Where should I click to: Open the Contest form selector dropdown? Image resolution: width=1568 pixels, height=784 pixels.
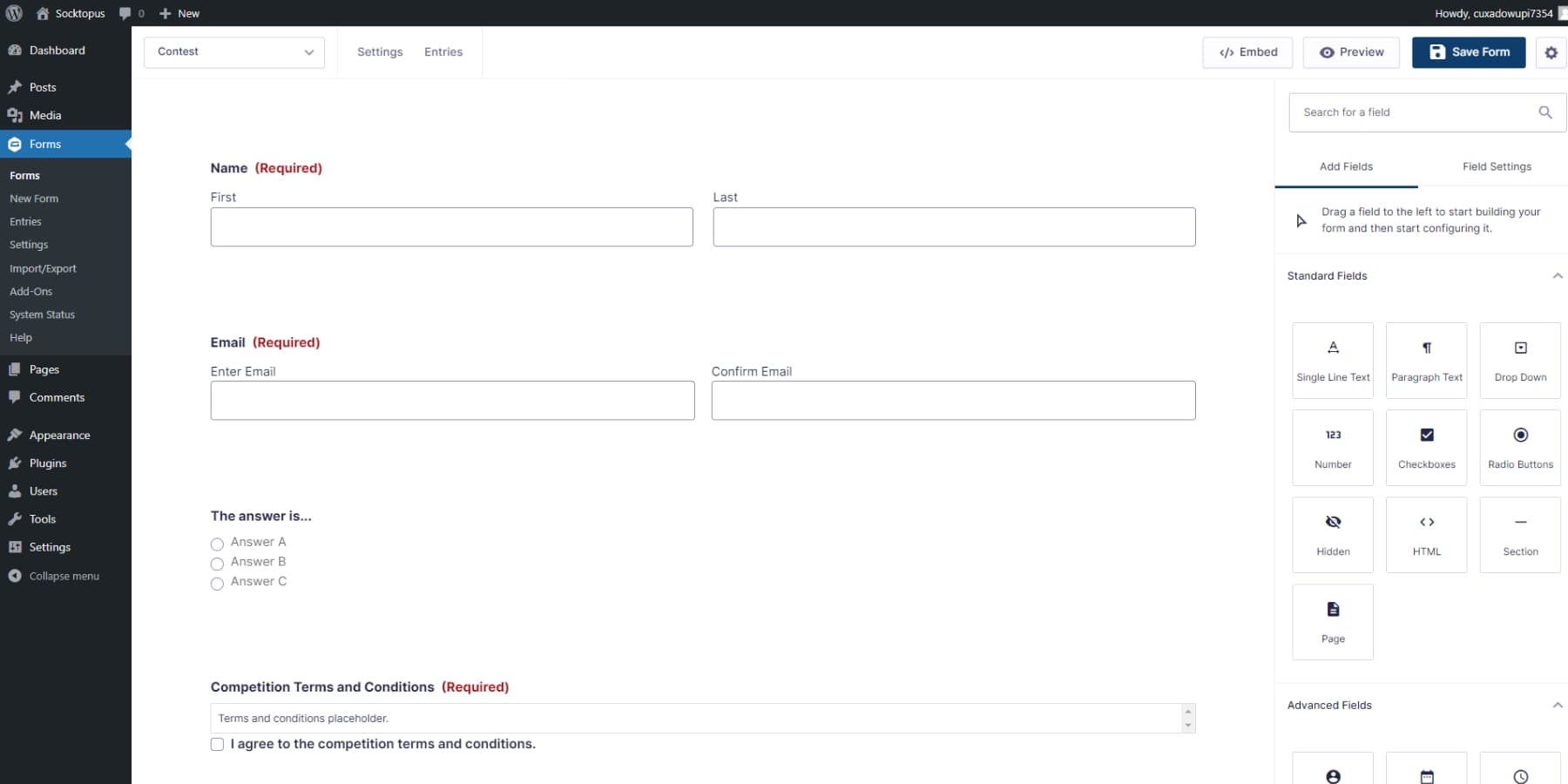tap(233, 52)
